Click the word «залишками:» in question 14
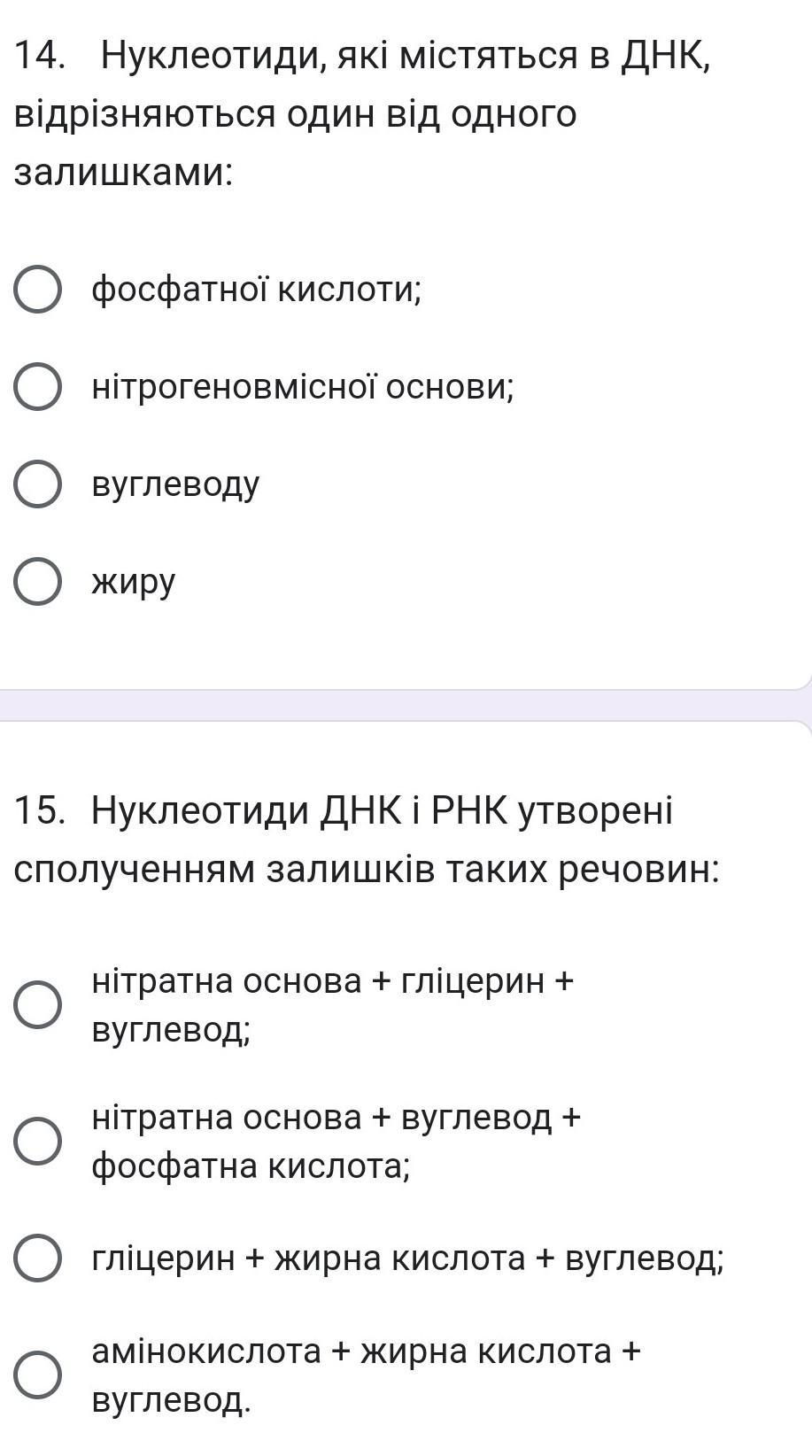 tap(124, 173)
